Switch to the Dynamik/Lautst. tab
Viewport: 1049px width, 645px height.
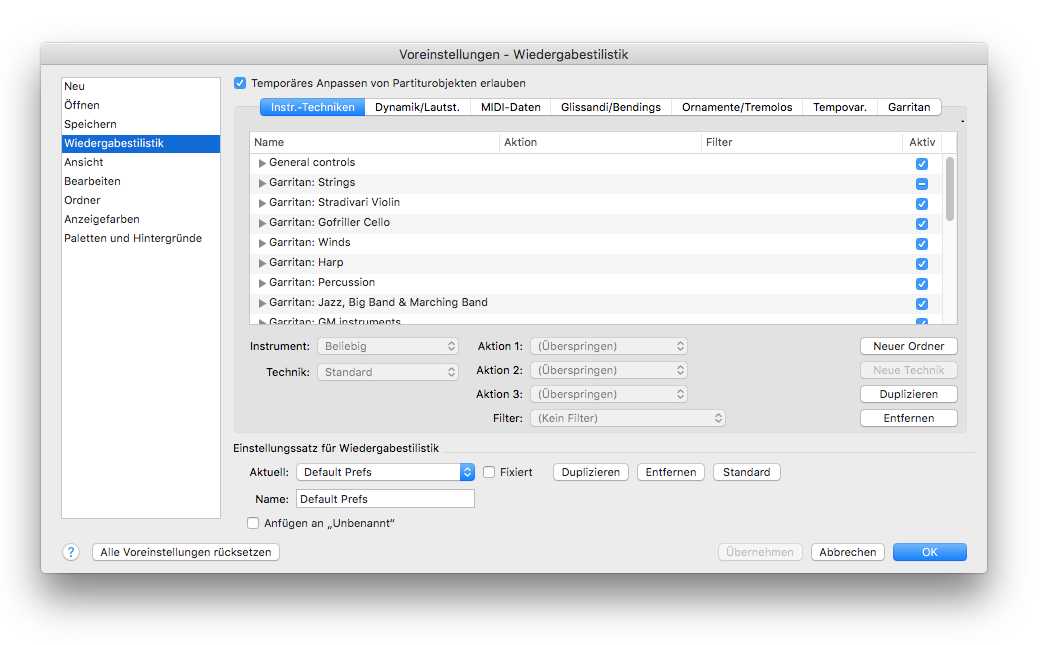pos(417,107)
